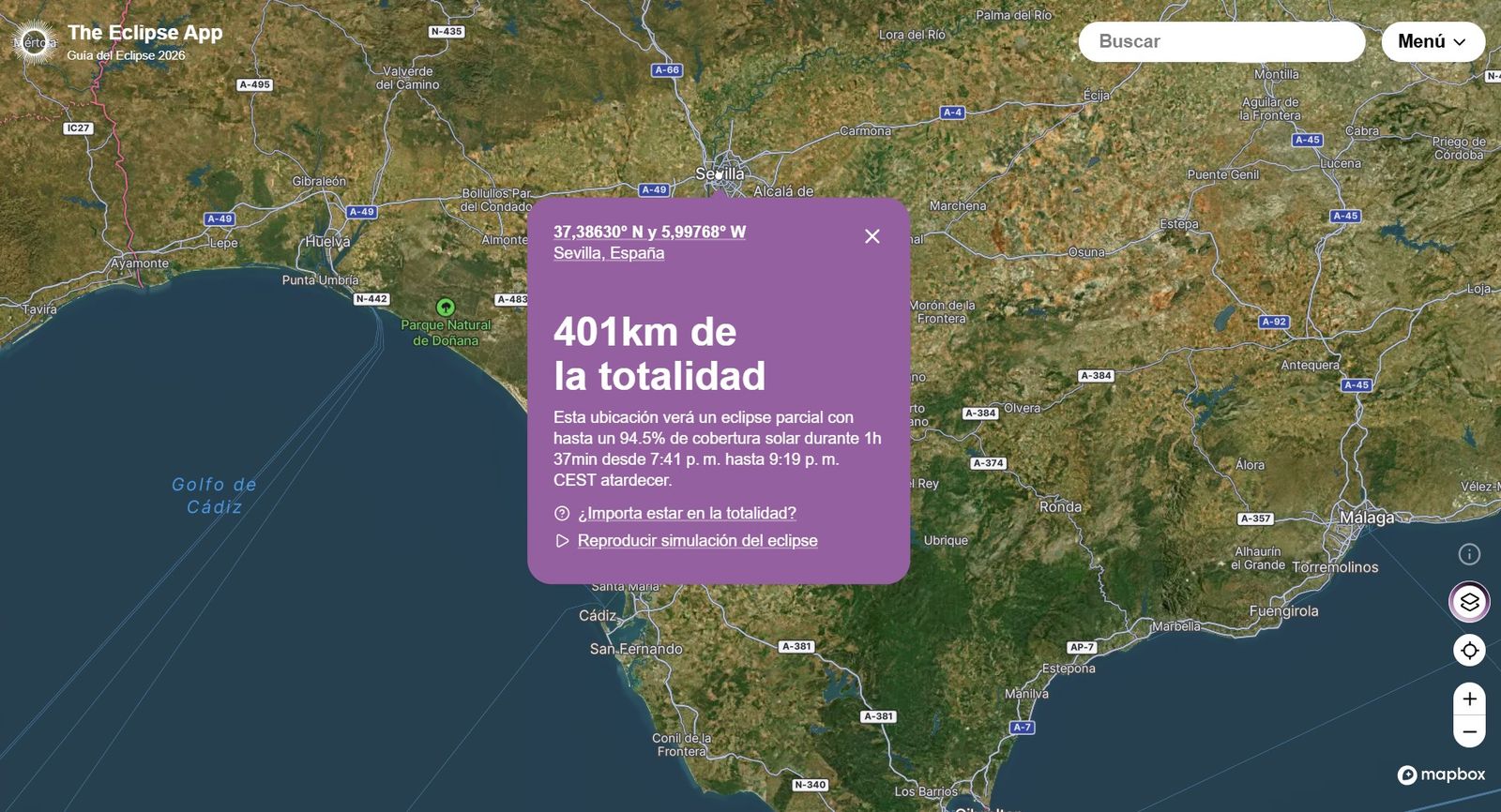Click the Ayamonte town label
The image size is (1501, 812).
[140, 263]
